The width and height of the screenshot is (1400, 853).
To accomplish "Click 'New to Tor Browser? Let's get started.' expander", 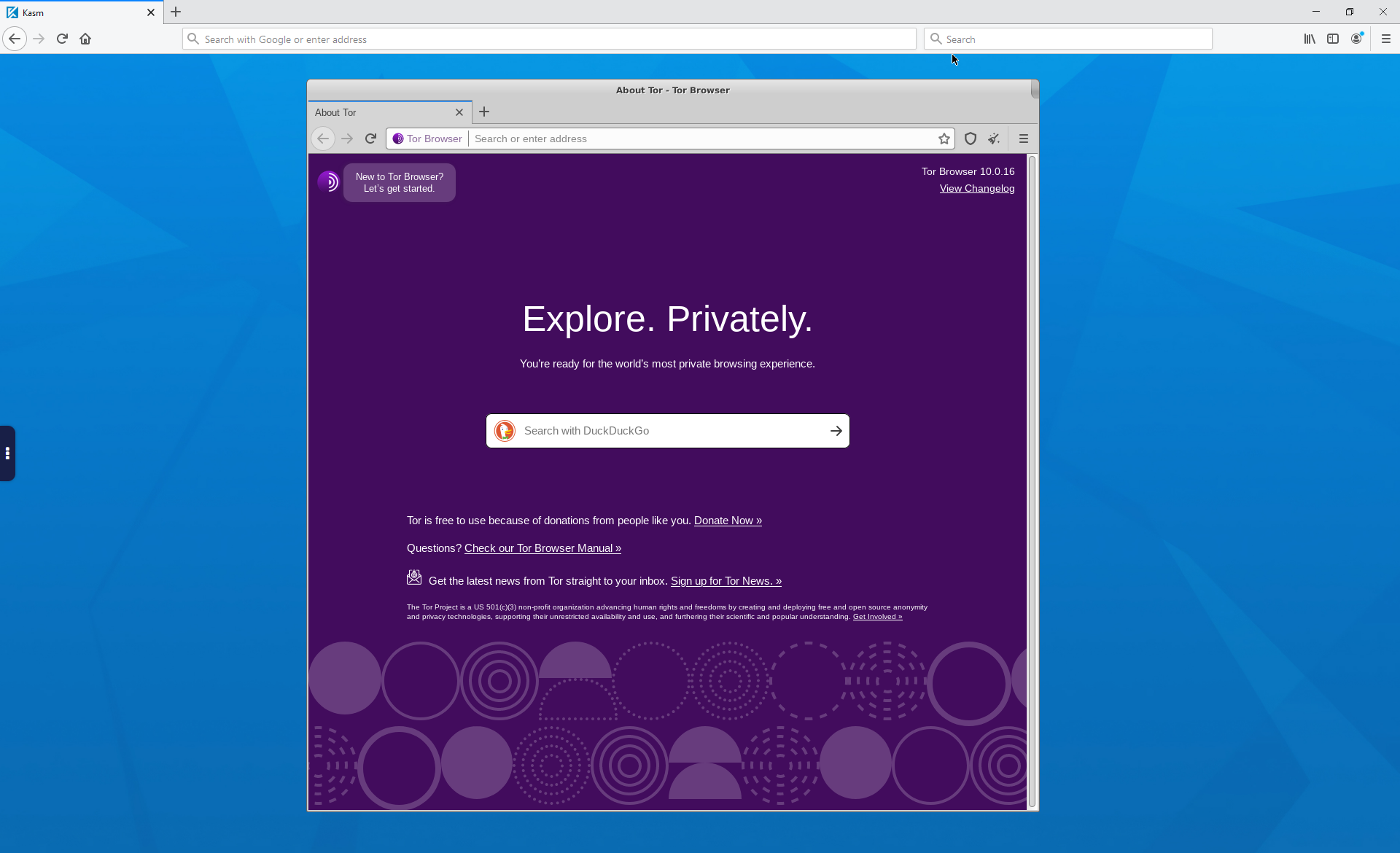I will click(398, 182).
